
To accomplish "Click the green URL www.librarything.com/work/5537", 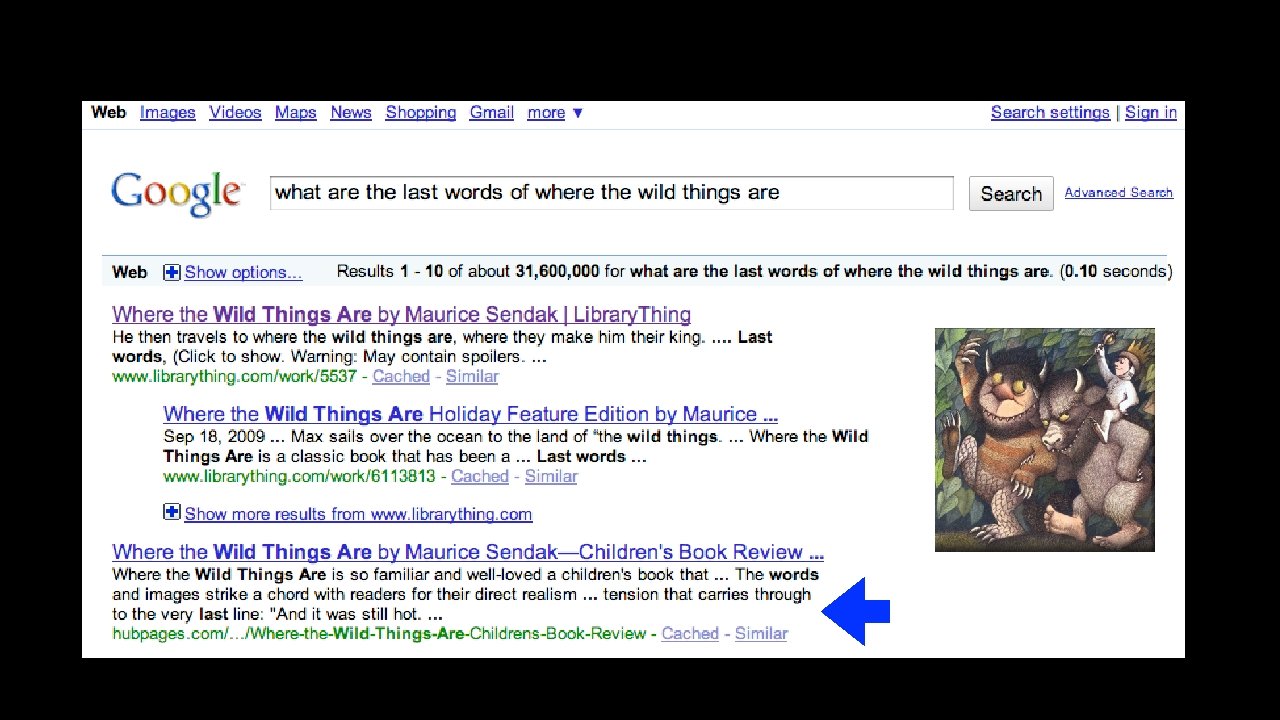I will pos(234,377).
